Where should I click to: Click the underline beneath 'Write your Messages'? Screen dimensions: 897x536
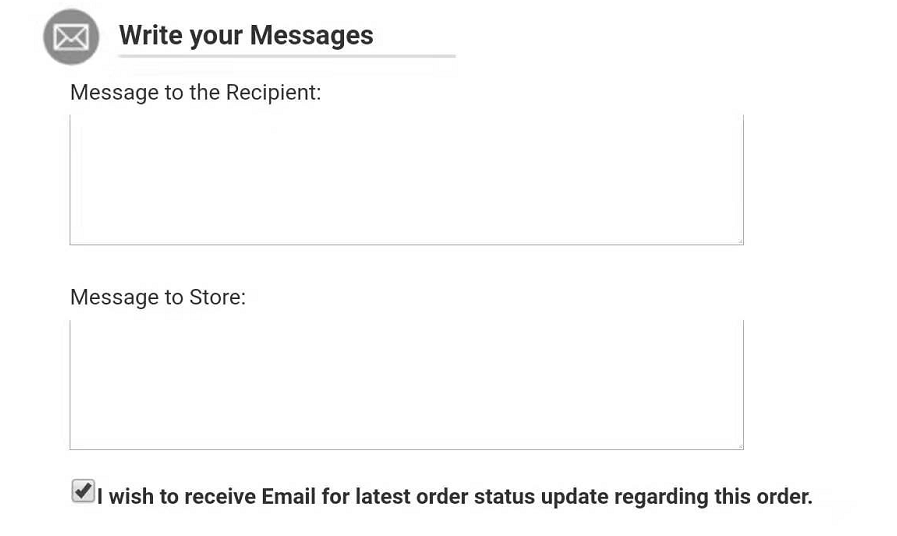coord(286,56)
